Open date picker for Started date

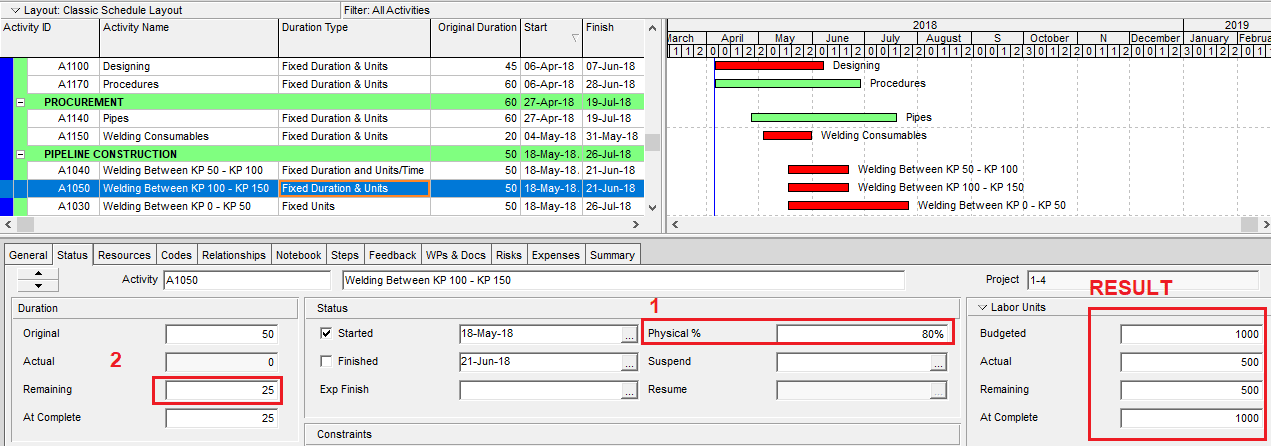[628, 335]
